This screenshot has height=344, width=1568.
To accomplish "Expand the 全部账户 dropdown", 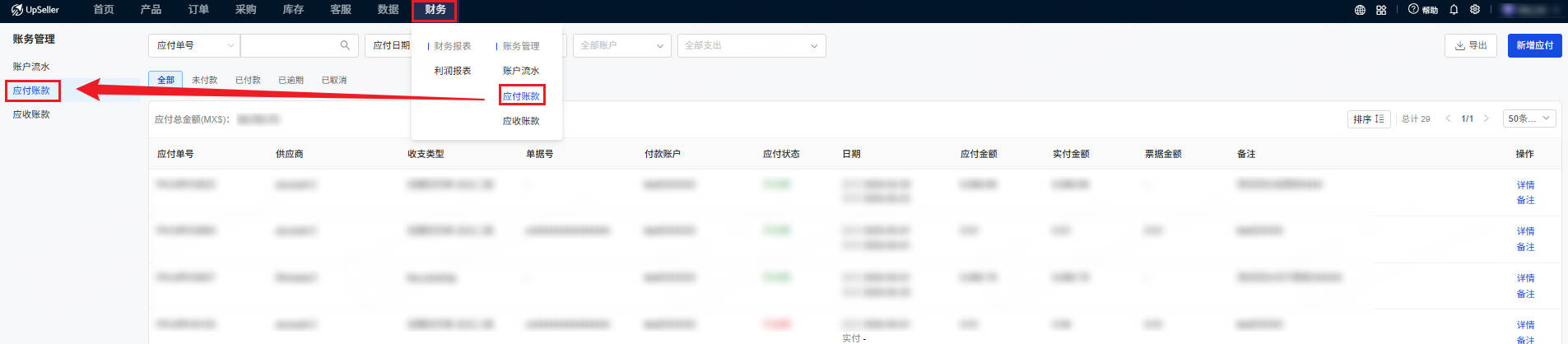I will coord(622,45).
